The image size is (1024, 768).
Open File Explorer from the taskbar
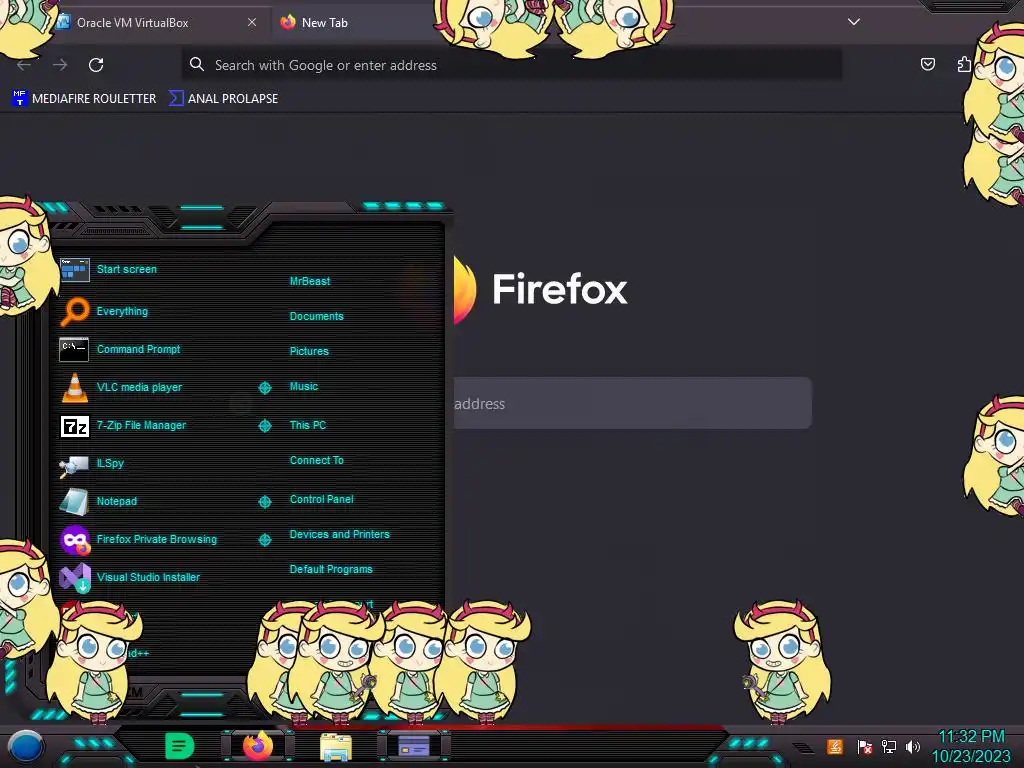[336, 746]
